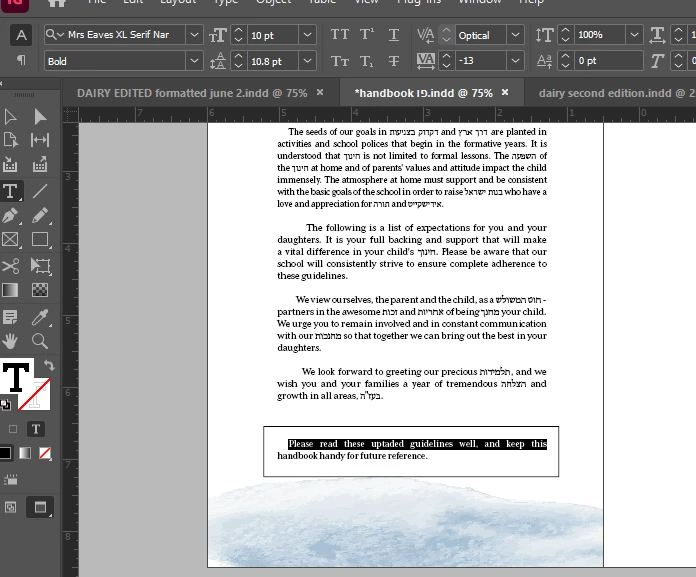Image resolution: width=696 pixels, height=577 pixels.
Task: Toggle All Caps formatting
Action: click(340, 35)
